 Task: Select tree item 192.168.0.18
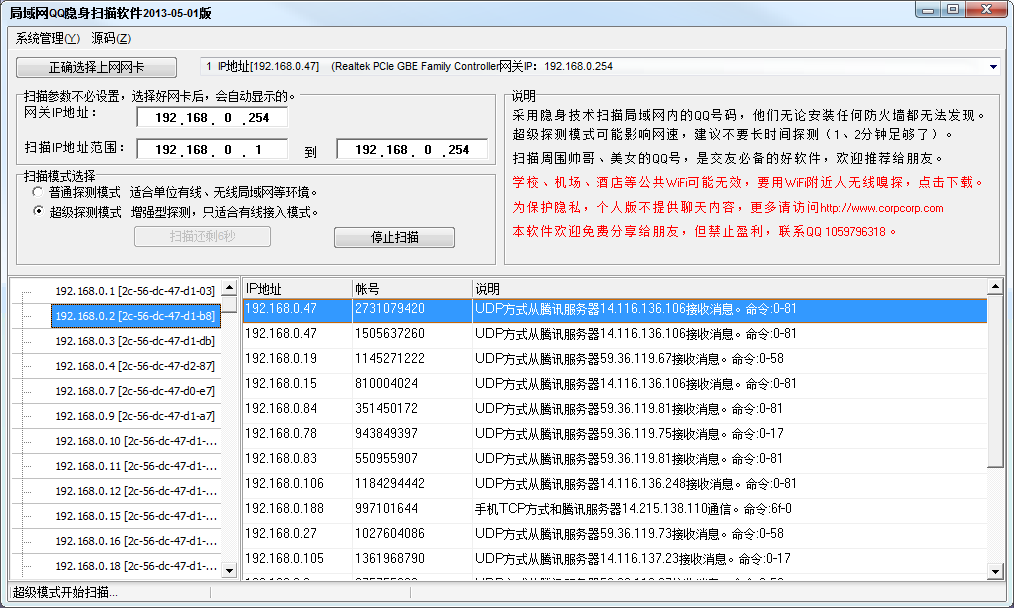(136, 566)
